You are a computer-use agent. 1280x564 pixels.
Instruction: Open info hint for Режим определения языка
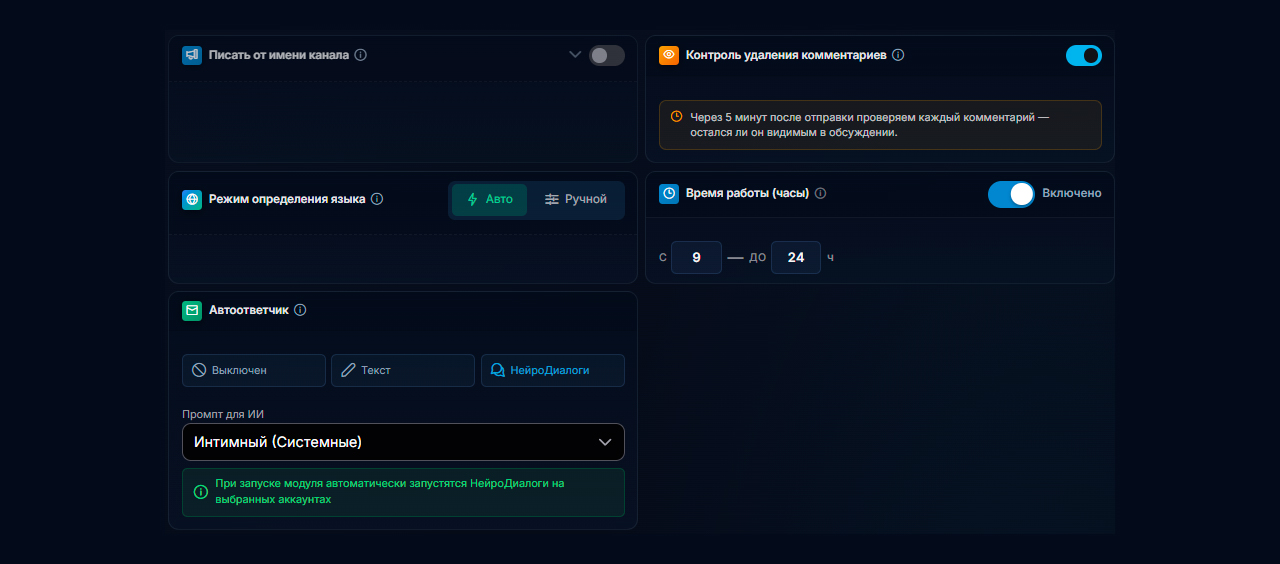[377, 199]
